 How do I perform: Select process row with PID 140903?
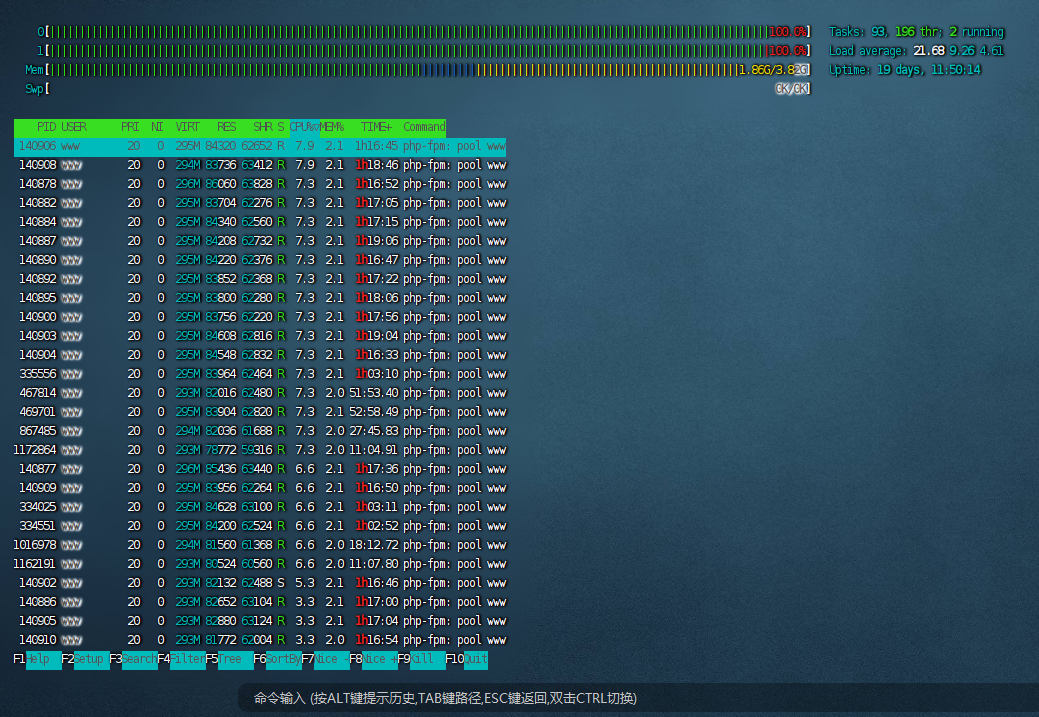coord(260,337)
